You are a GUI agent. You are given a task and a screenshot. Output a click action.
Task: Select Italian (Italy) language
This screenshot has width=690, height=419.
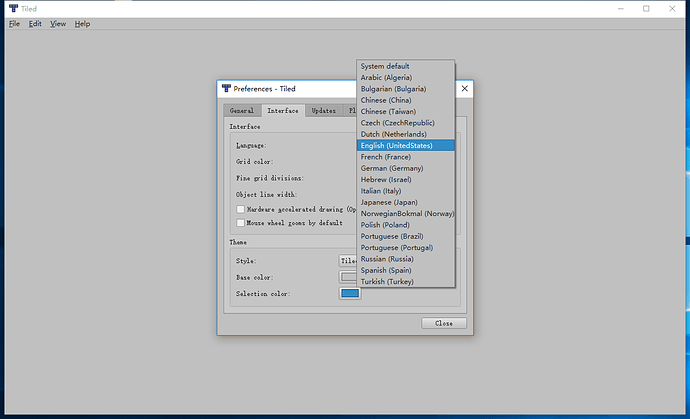(x=405, y=191)
